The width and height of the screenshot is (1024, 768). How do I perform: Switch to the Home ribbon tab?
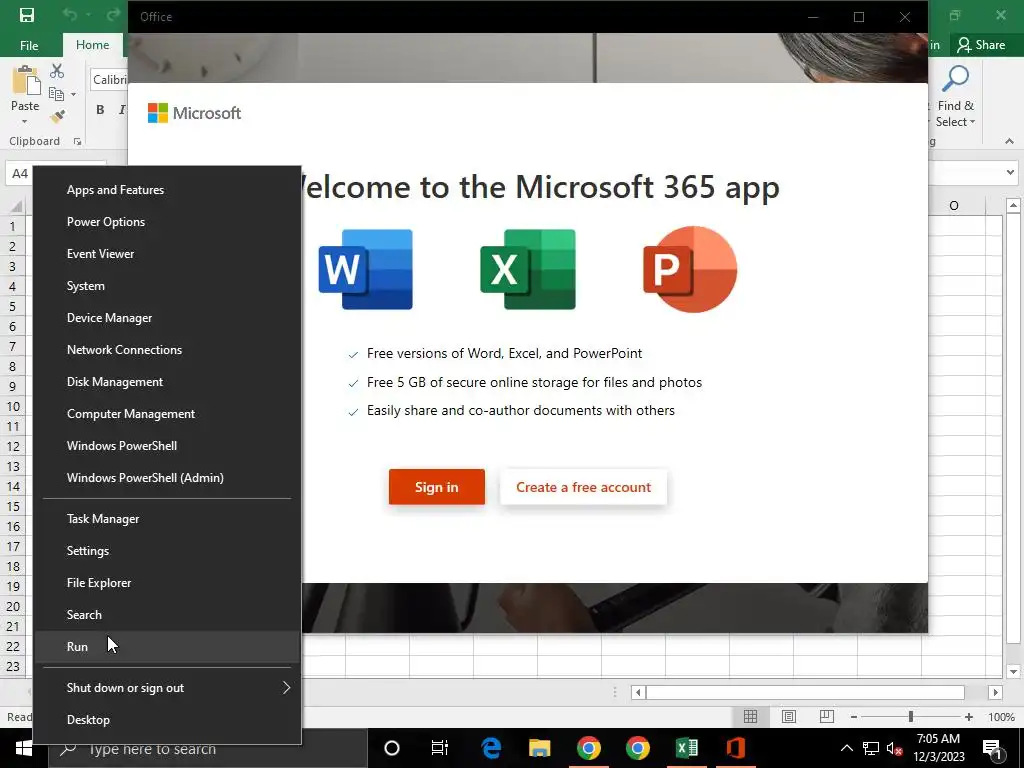93,45
